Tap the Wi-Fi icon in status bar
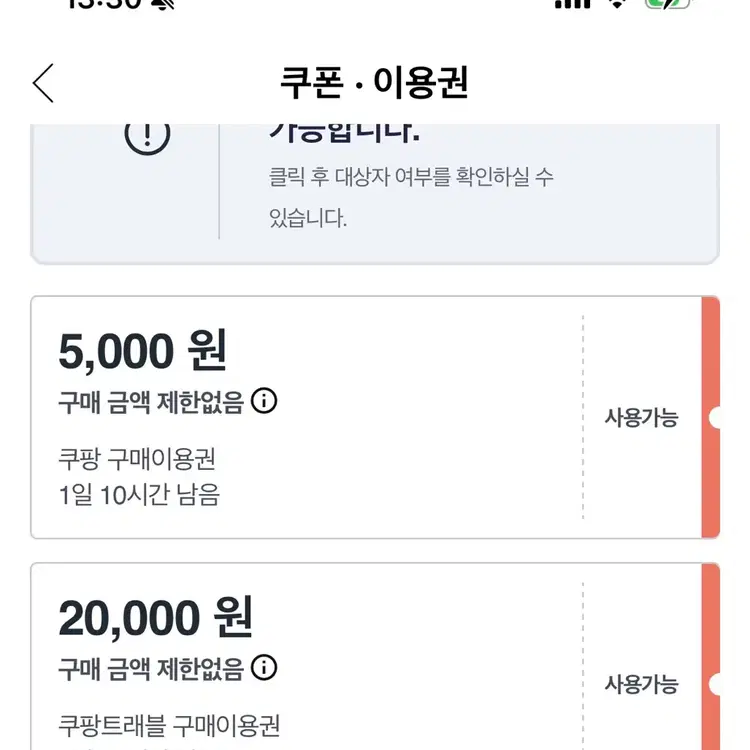This screenshot has width=750, height=750. click(x=619, y=4)
